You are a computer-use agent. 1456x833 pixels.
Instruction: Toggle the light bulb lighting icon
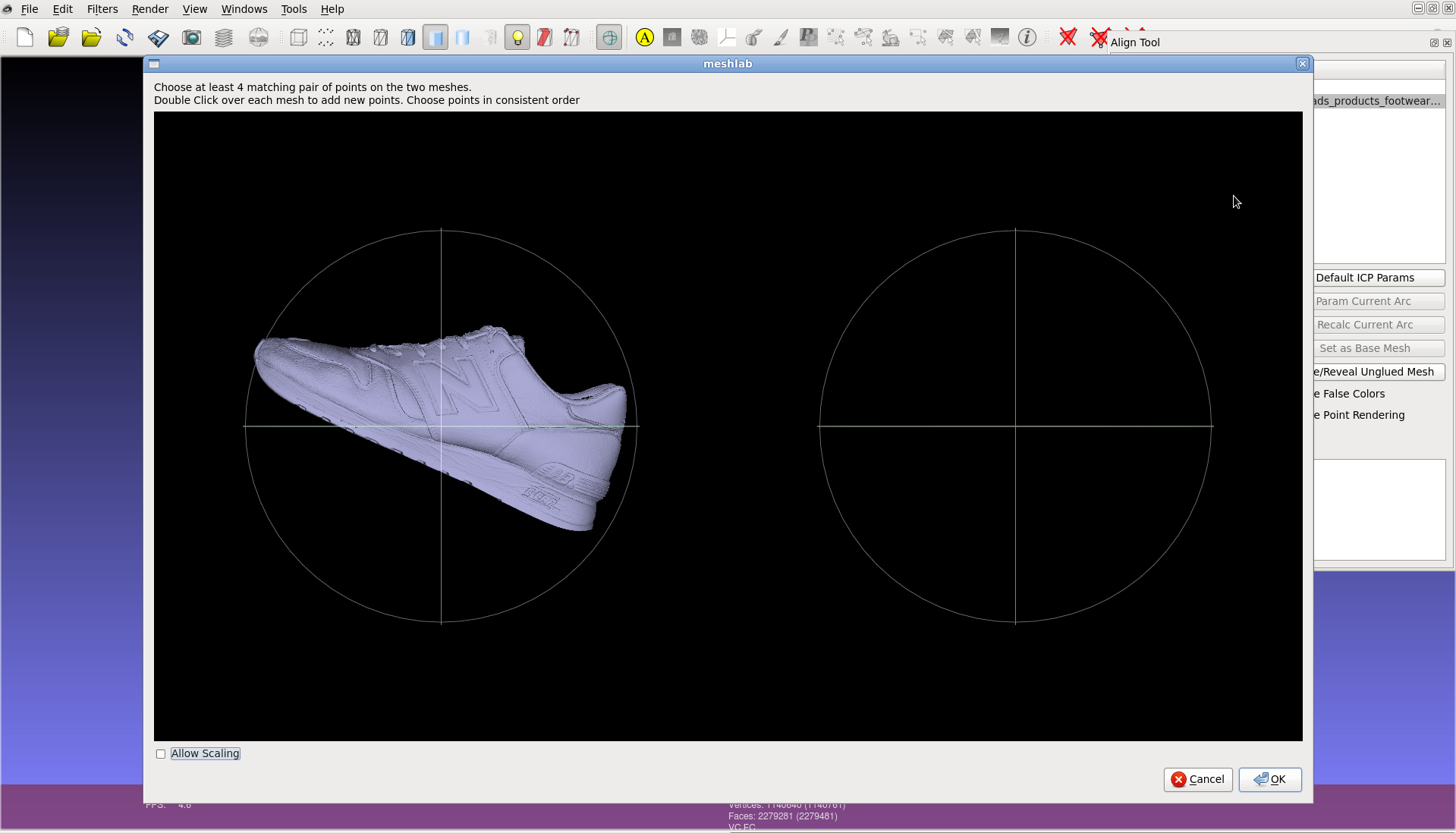(x=517, y=37)
